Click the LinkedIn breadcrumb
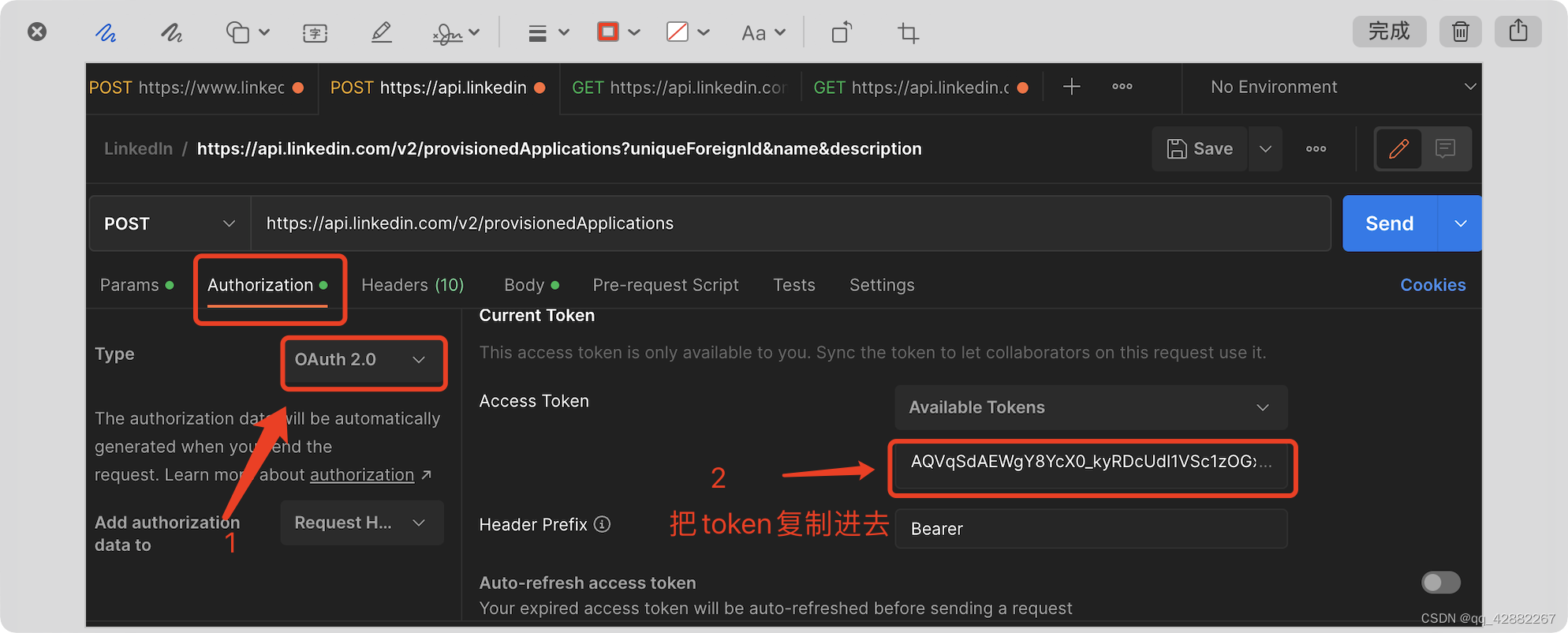The height and width of the screenshot is (633, 1568). click(138, 148)
